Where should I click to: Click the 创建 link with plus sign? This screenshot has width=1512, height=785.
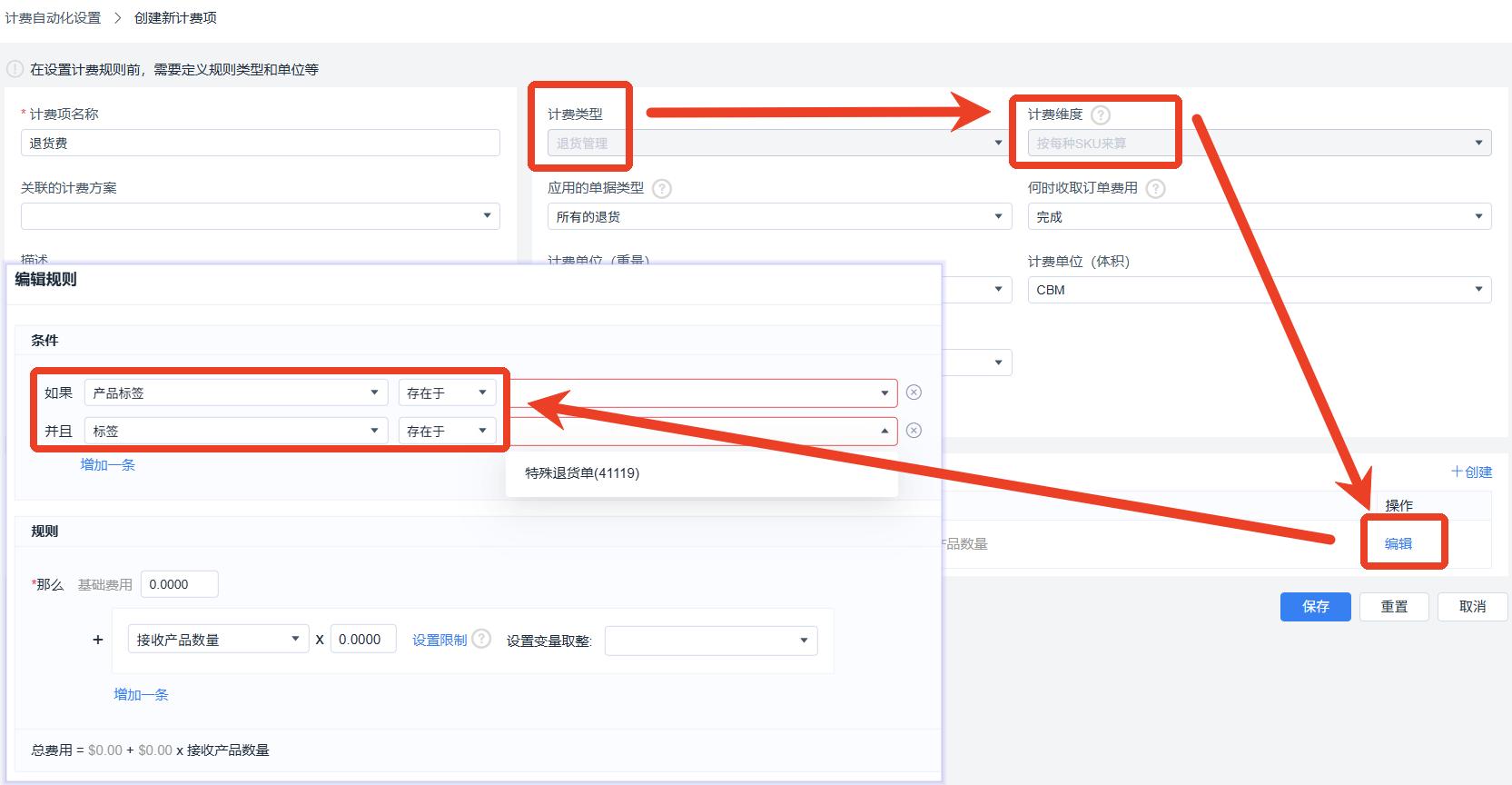pos(1471,472)
